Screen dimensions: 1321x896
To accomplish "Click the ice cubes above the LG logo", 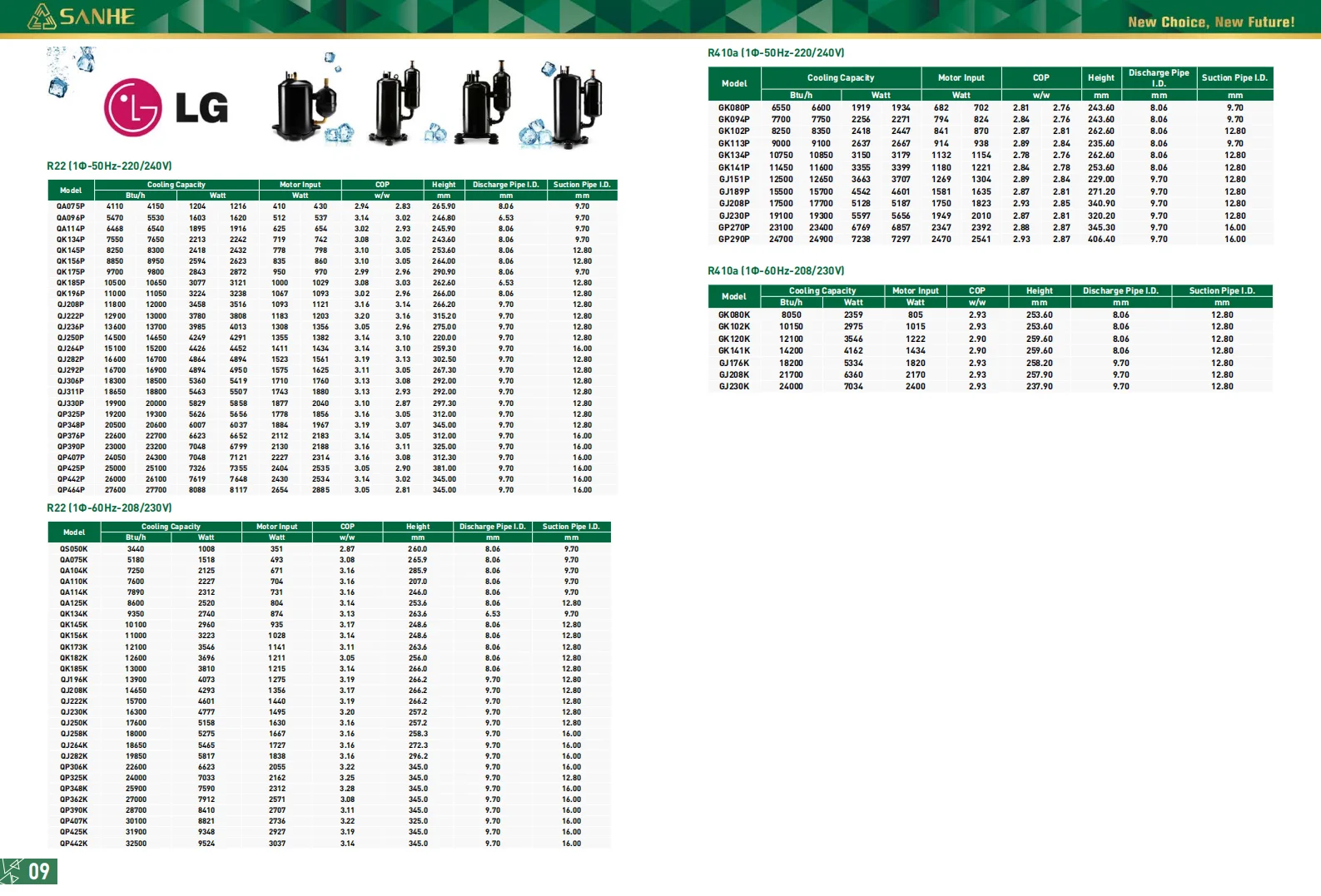I will pos(71,70).
